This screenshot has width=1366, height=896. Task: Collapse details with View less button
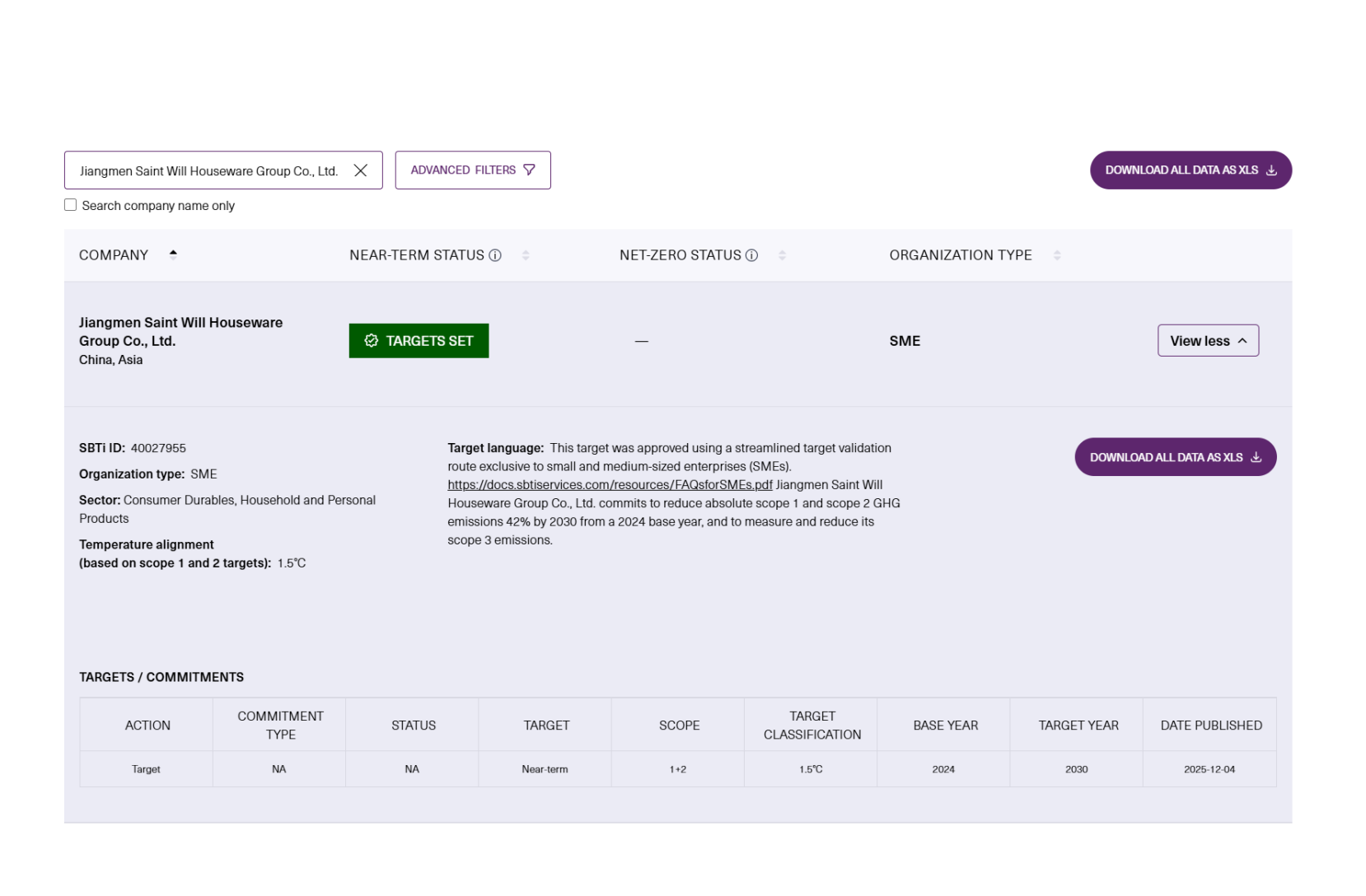coord(1207,341)
